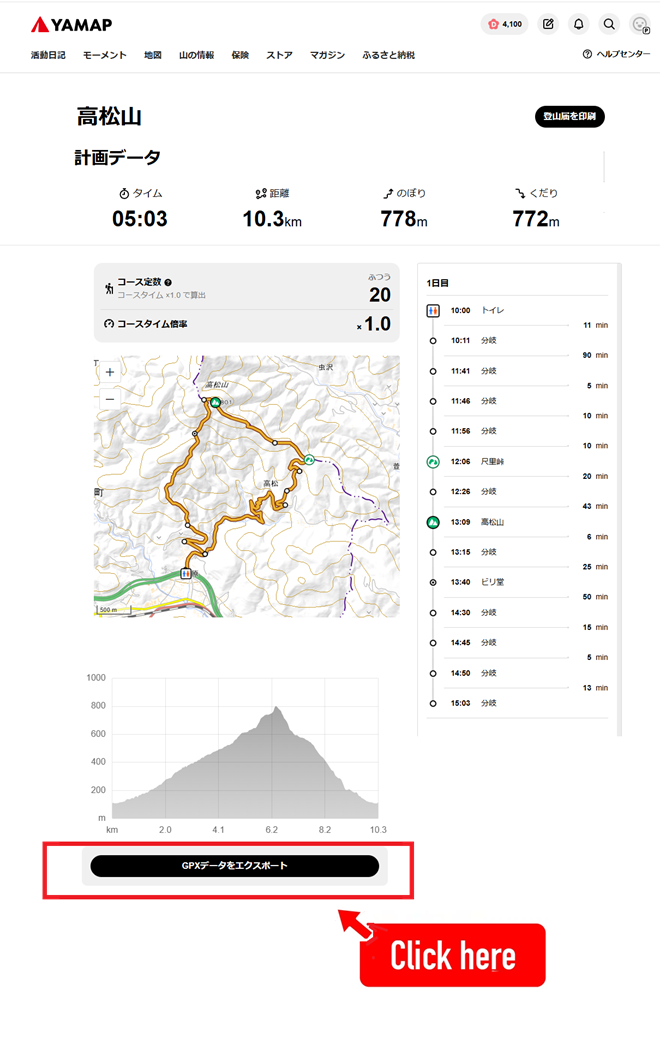Click the 高松山 summit marker on the map
The image size is (660, 1051).
coord(215,402)
